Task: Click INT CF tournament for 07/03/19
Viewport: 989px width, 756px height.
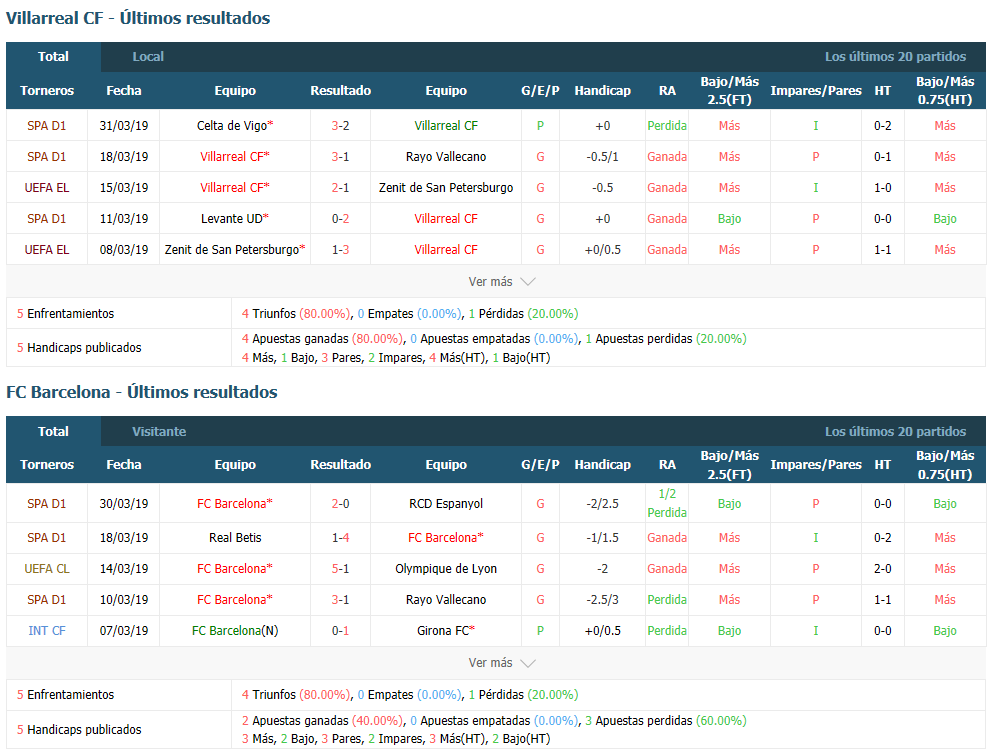Action: [47, 631]
